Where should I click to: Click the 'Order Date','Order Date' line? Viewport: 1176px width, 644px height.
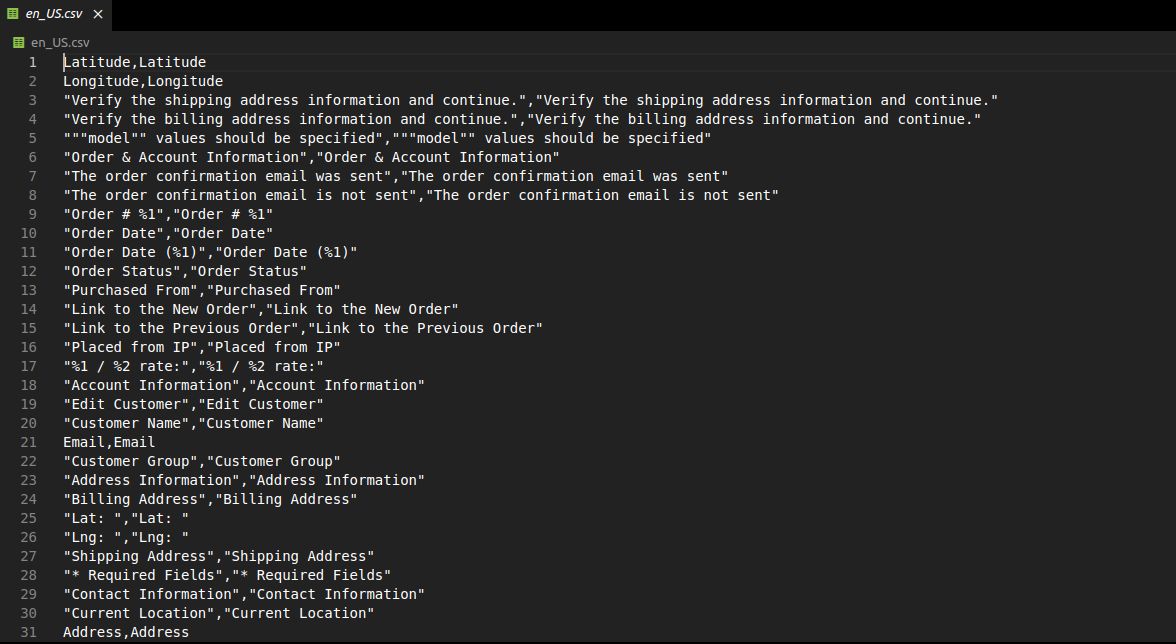pos(168,233)
